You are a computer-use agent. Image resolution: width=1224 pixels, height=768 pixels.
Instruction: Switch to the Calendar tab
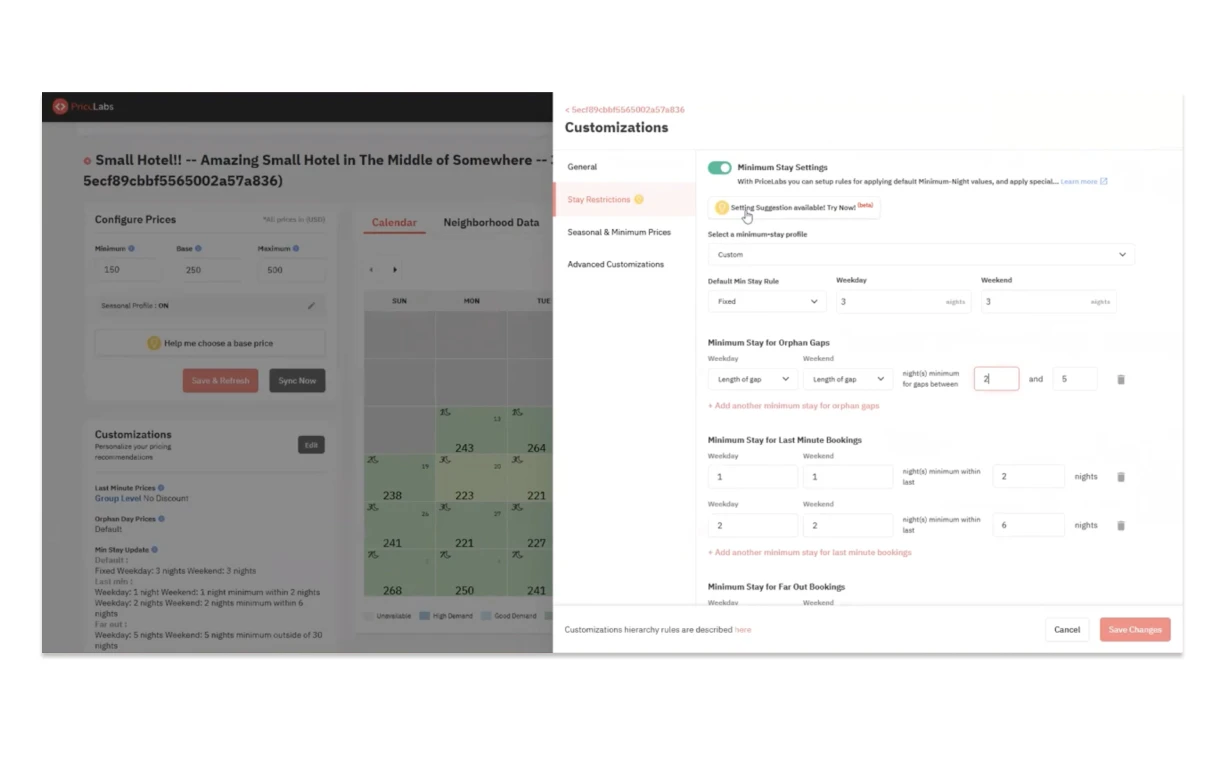(394, 222)
